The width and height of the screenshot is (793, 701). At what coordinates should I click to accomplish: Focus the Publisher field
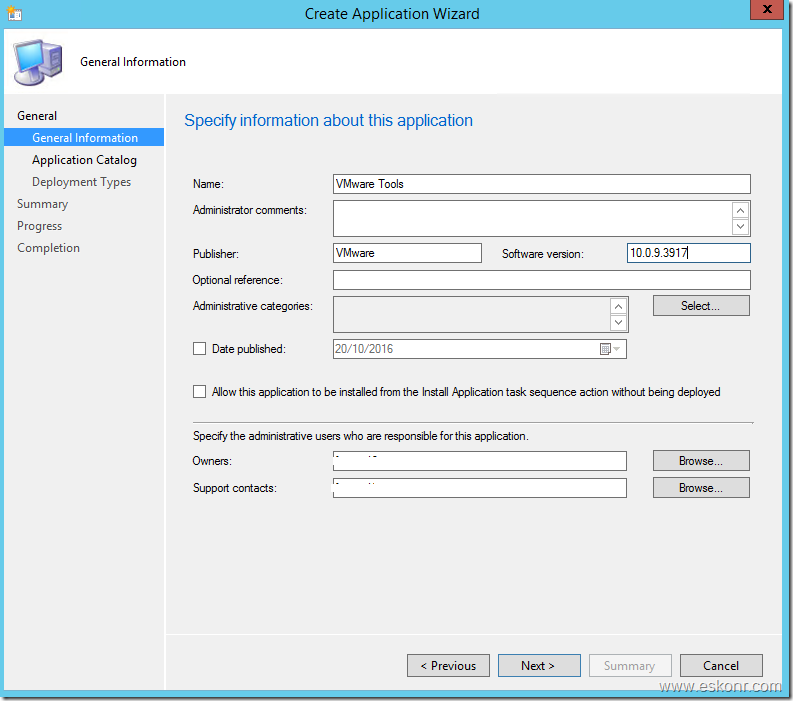pos(407,253)
